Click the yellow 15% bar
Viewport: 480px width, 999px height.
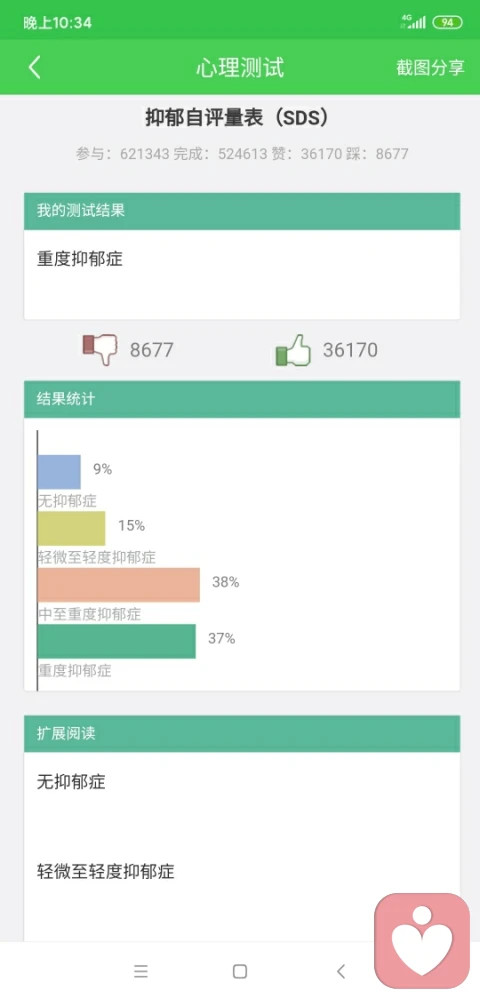[x=71, y=528]
